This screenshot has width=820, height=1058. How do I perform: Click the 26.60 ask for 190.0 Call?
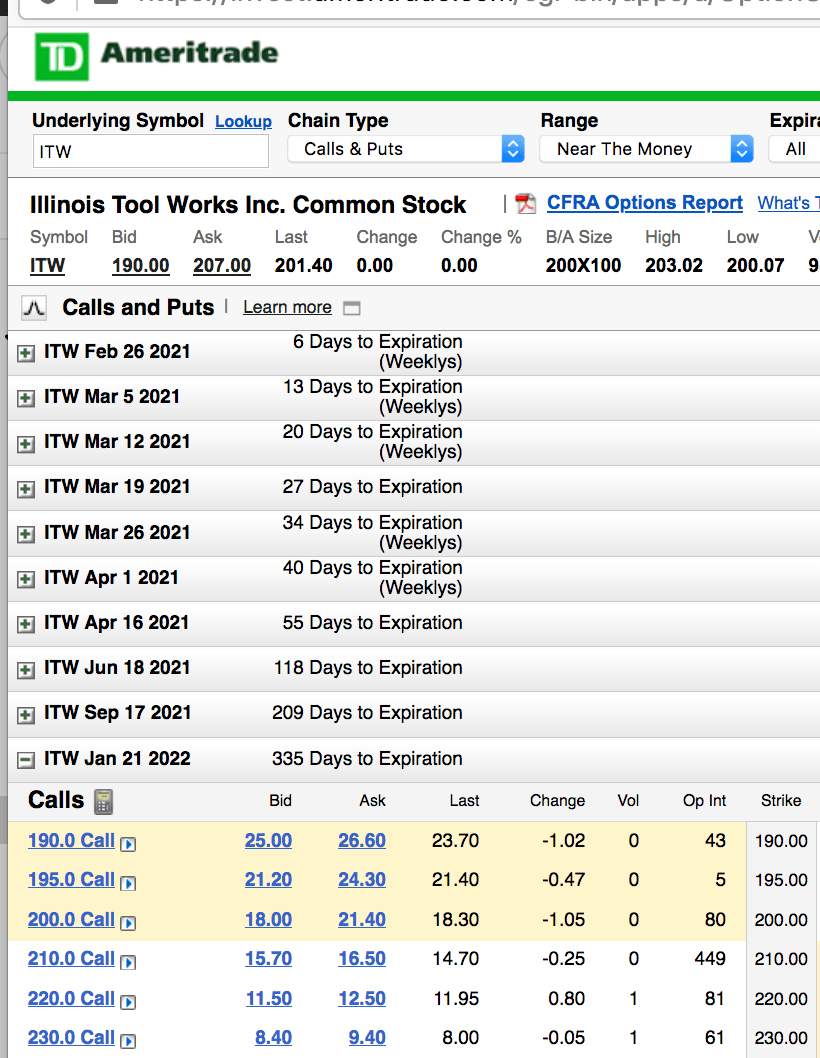pyautogui.click(x=362, y=841)
